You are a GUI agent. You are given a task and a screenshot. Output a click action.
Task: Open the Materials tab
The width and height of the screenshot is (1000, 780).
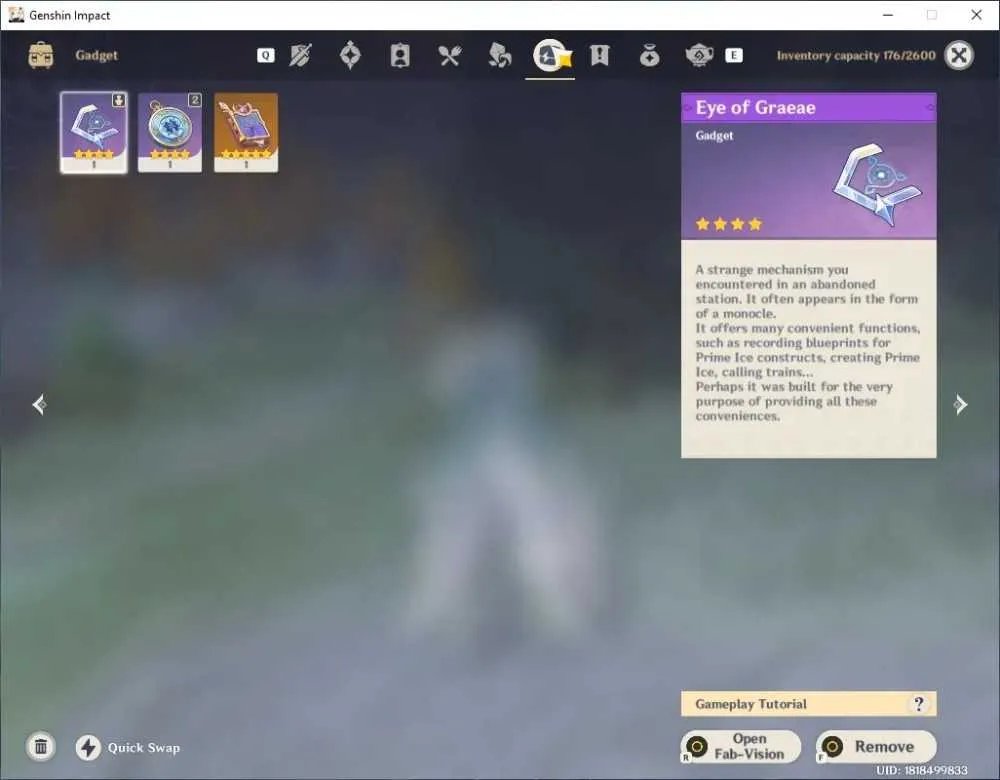coord(499,55)
